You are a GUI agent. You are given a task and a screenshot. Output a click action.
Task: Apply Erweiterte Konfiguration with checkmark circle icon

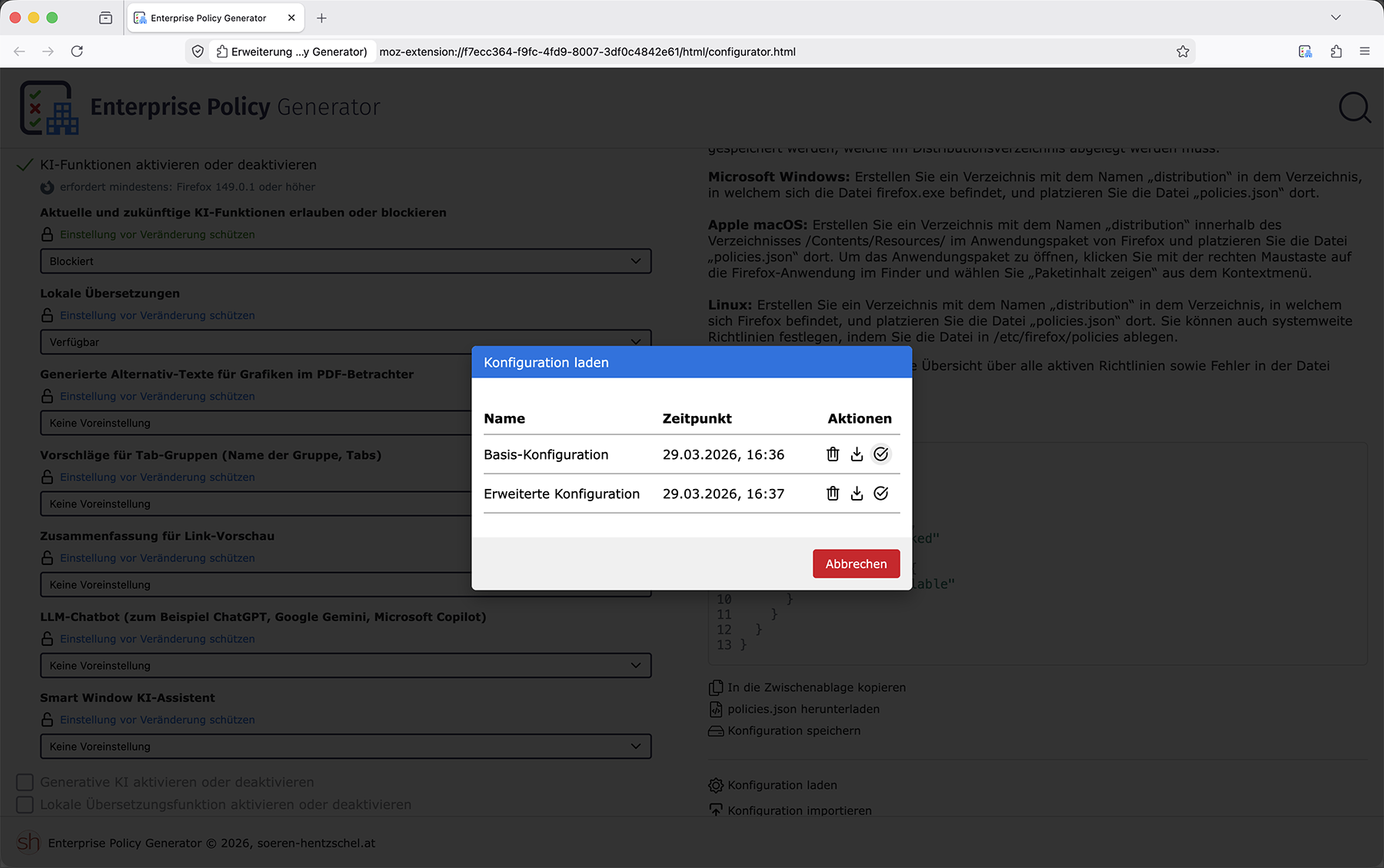(881, 494)
